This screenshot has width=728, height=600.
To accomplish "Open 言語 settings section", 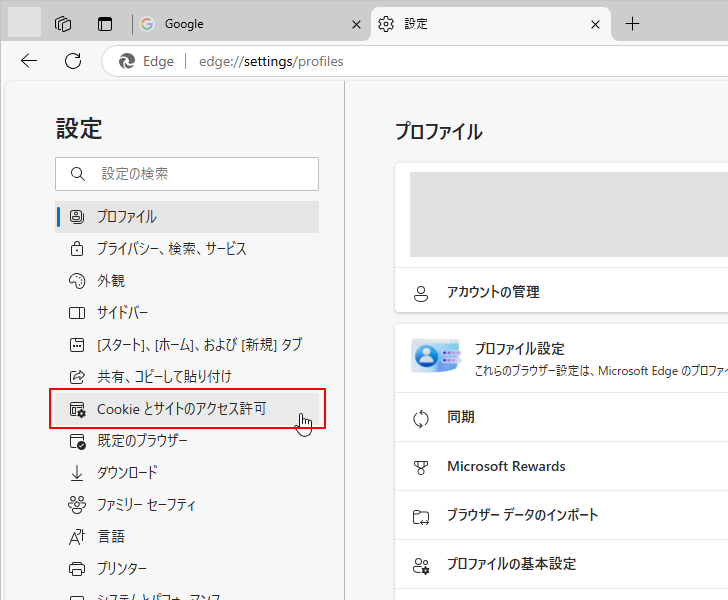I will pos(187,537).
